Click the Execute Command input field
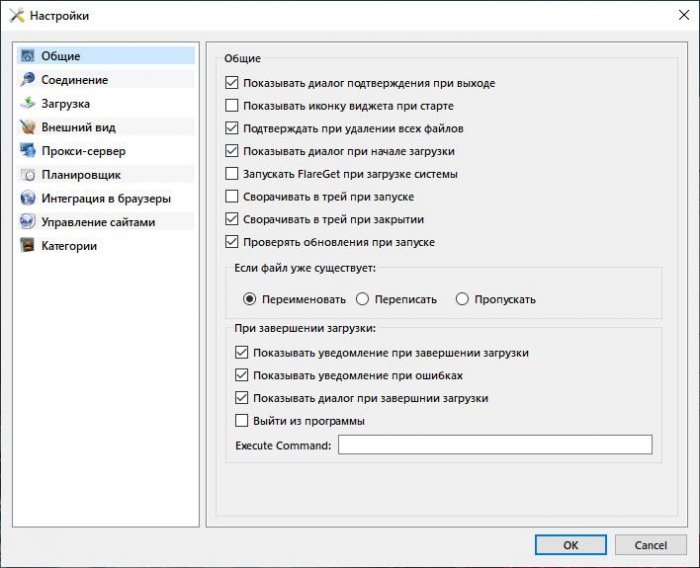Screen dimensions: 700x568 [x=495, y=445]
